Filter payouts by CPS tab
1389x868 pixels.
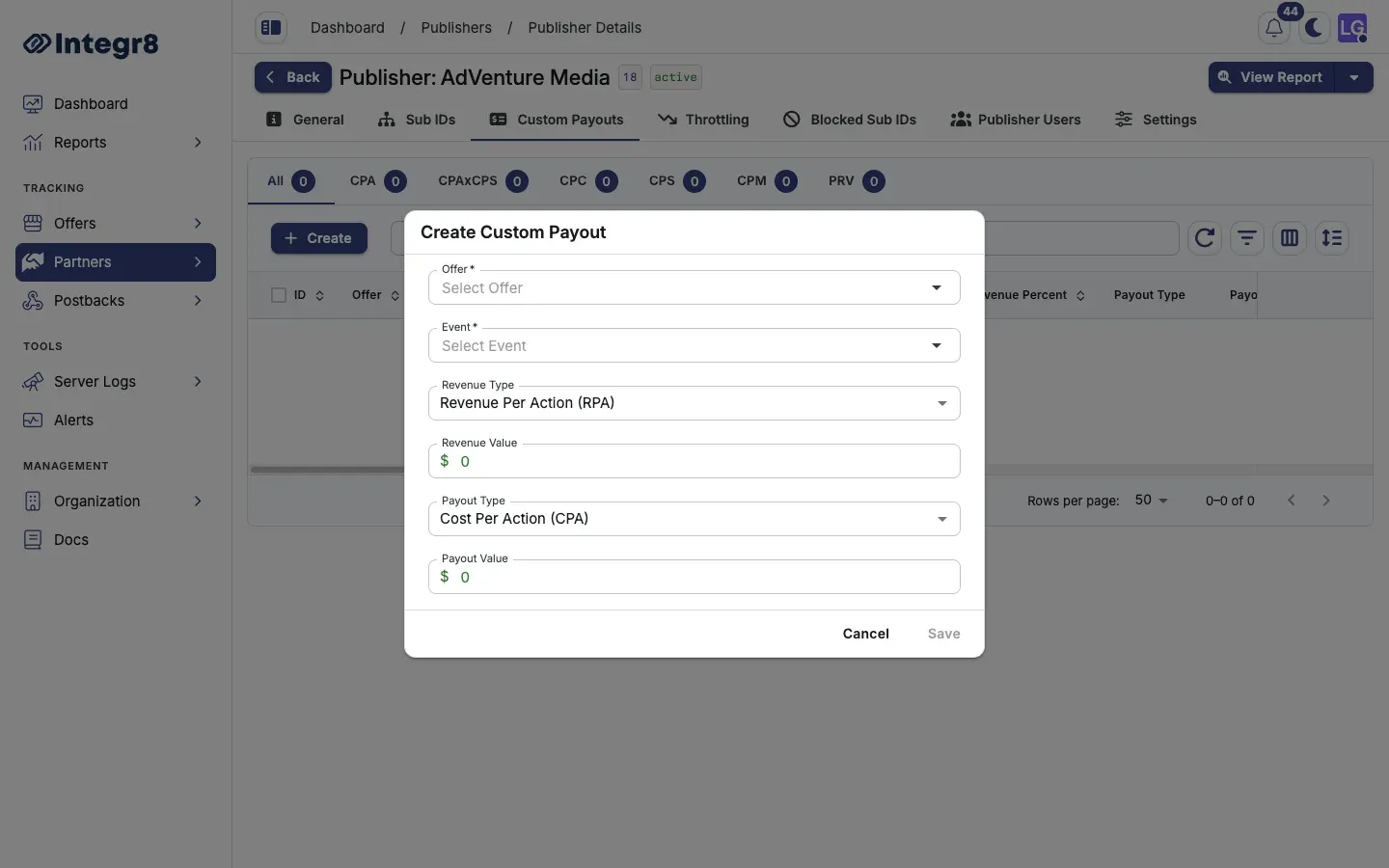[x=677, y=181]
